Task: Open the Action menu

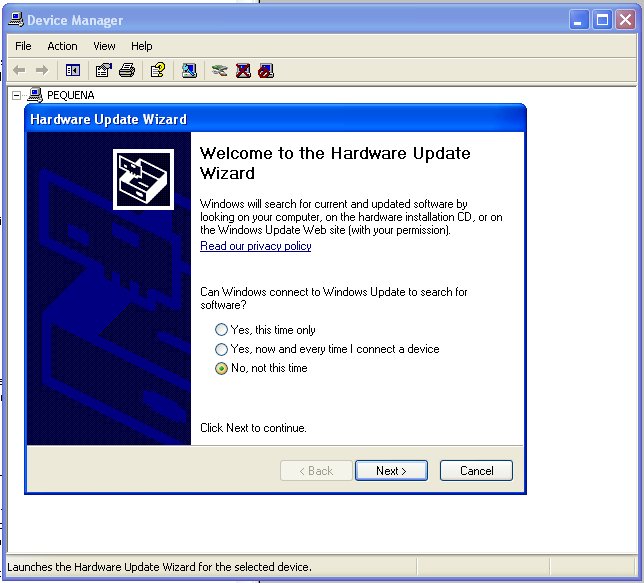Action: 62,46
